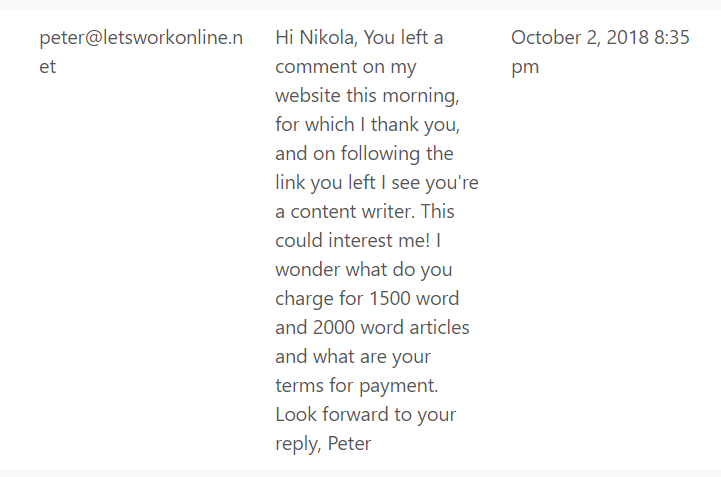Click the 'and 2000 word articles' line

(x=372, y=328)
